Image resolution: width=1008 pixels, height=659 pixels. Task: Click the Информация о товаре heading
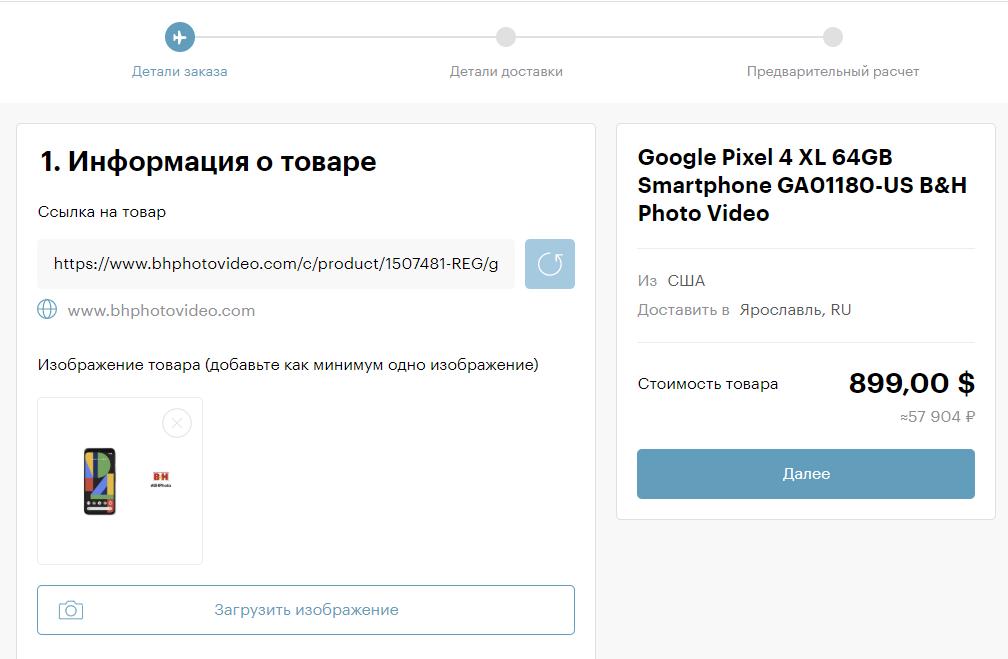[x=208, y=161]
